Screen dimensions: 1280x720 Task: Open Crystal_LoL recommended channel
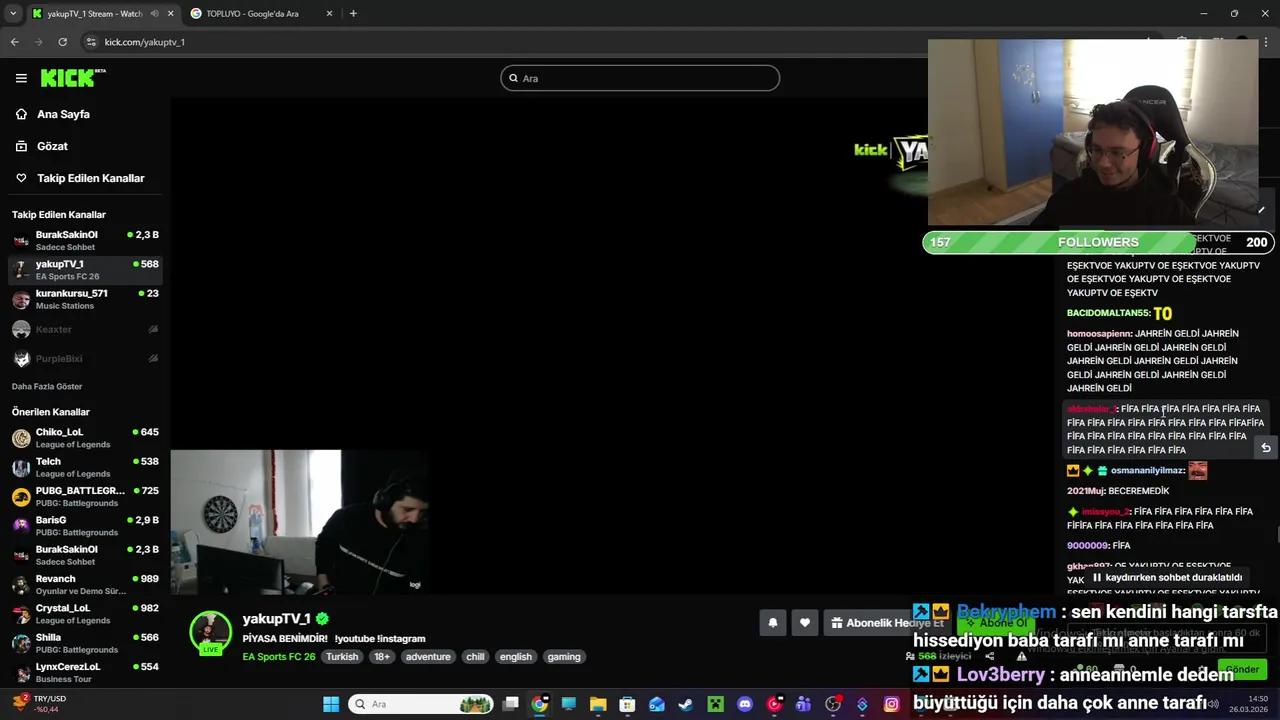click(x=85, y=613)
